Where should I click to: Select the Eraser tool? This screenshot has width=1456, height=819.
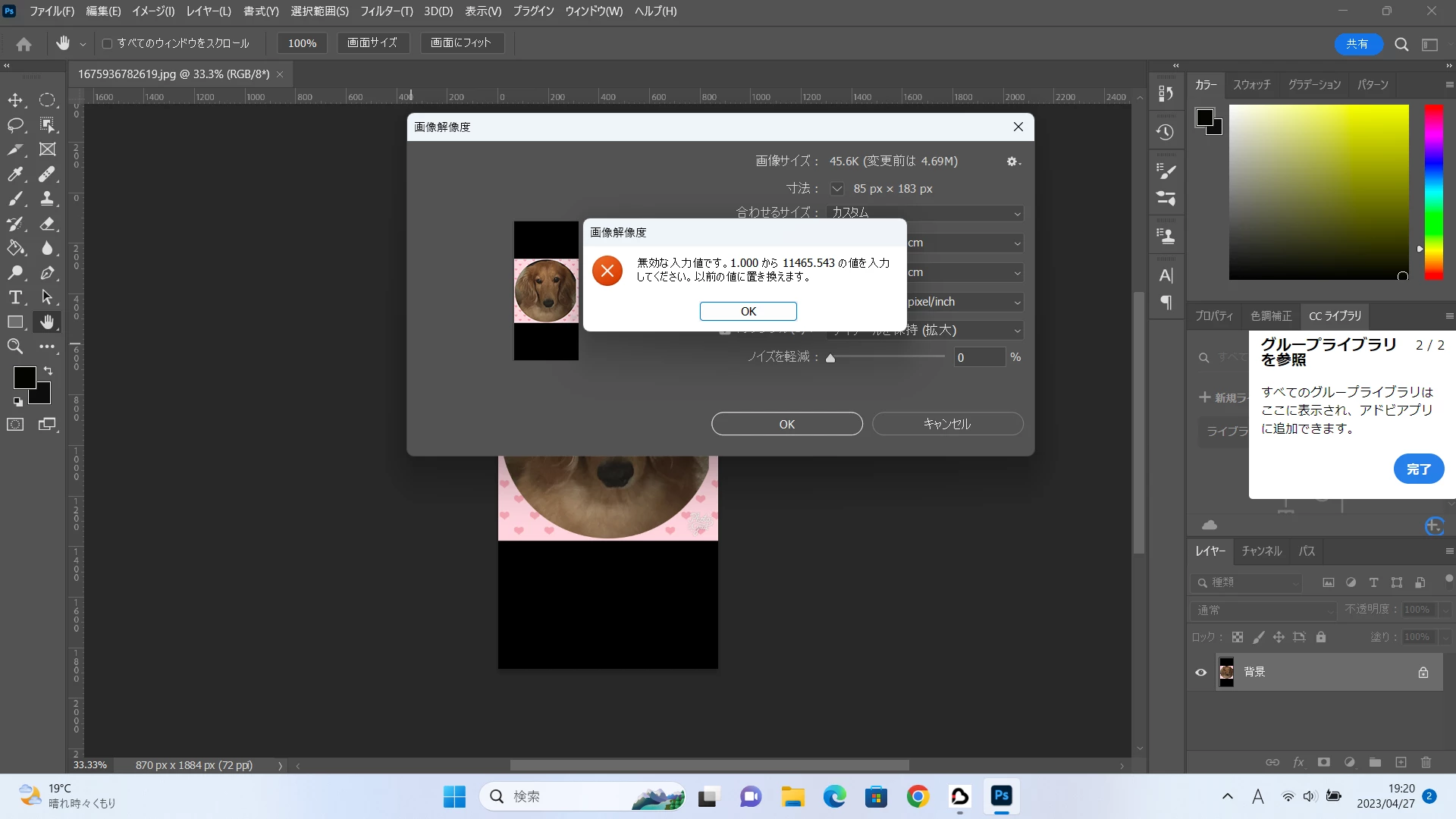47,224
